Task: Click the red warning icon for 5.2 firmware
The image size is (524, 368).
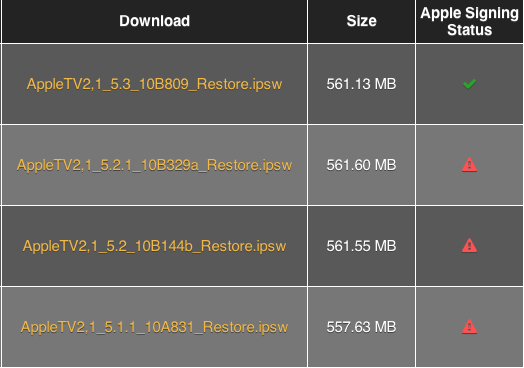Action: pyautogui.click(x=469, y=246)
